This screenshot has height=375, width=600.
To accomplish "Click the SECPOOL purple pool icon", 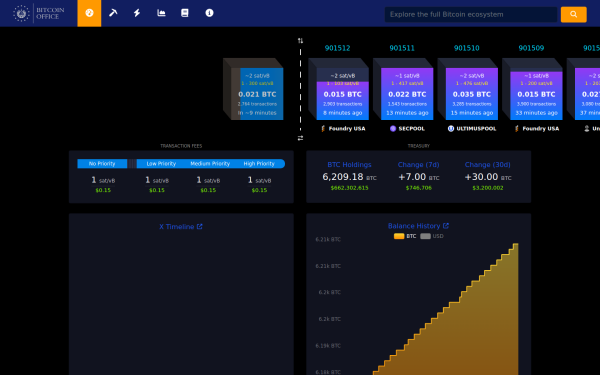I will [x=393, y=129].
